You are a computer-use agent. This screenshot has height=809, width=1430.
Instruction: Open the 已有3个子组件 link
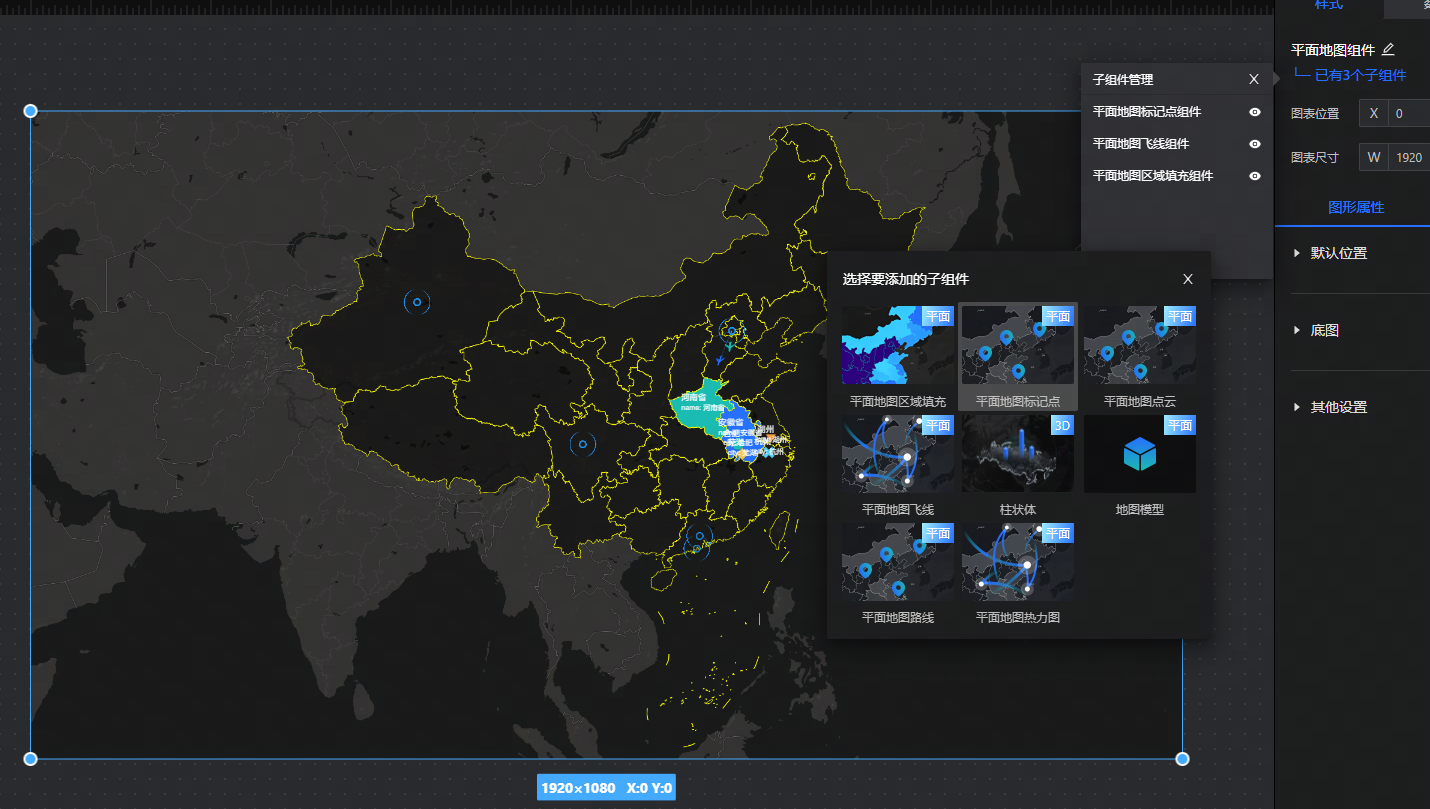pos(1359,75)
